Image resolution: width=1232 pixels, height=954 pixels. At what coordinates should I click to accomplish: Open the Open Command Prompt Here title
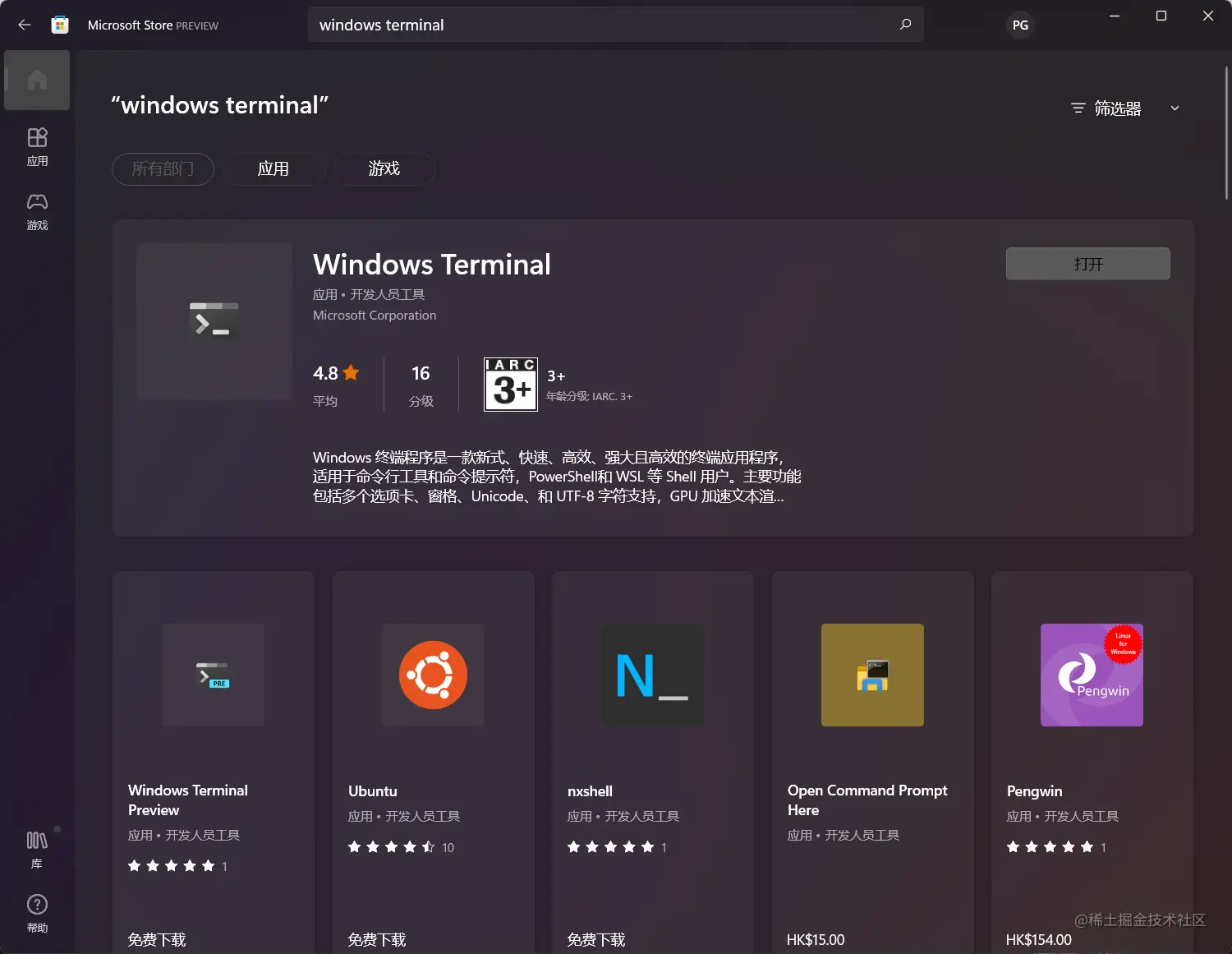pos(867,800)
